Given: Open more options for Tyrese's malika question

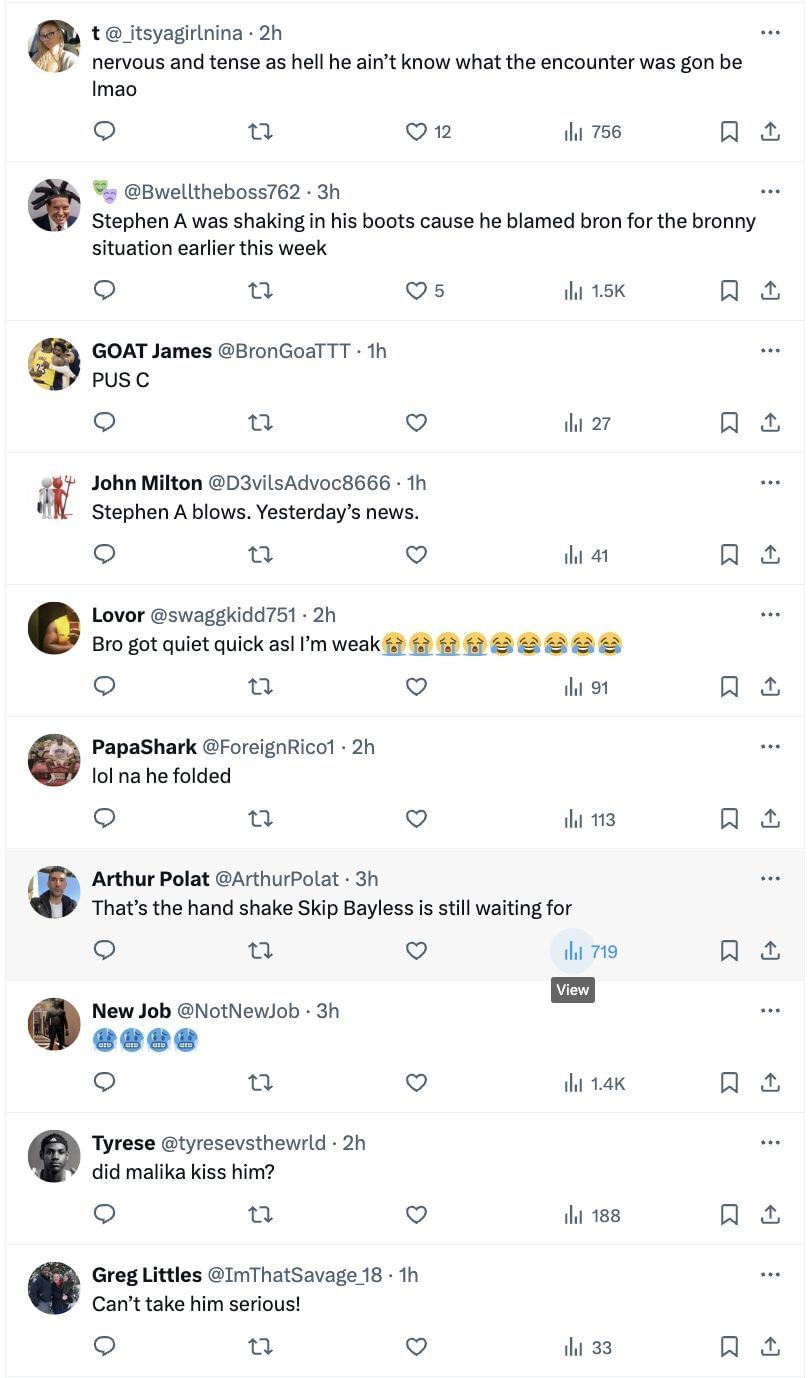Looking at the screenshot, I should pos(770,1142).
